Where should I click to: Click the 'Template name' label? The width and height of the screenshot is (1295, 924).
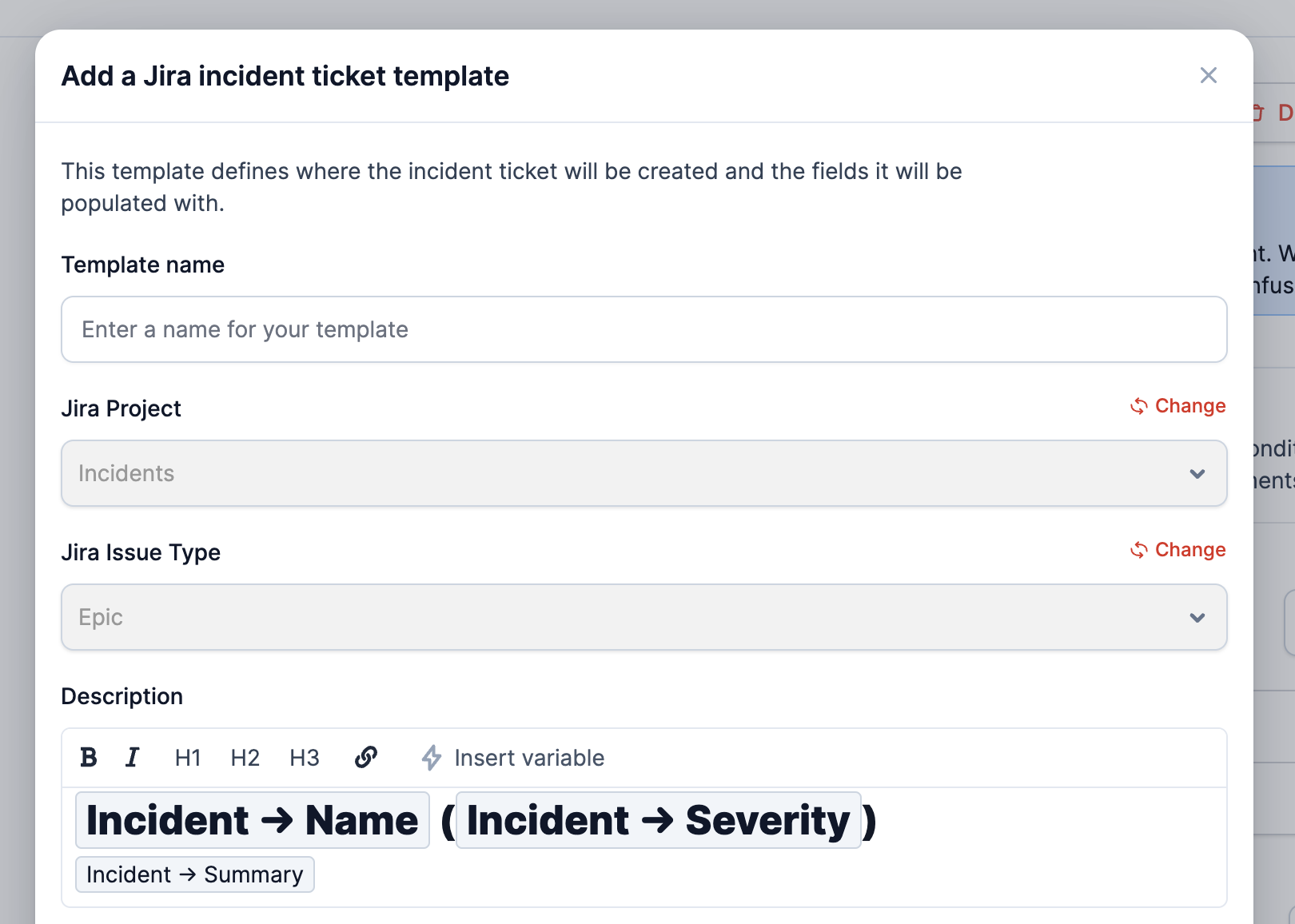tap(143, 265)
